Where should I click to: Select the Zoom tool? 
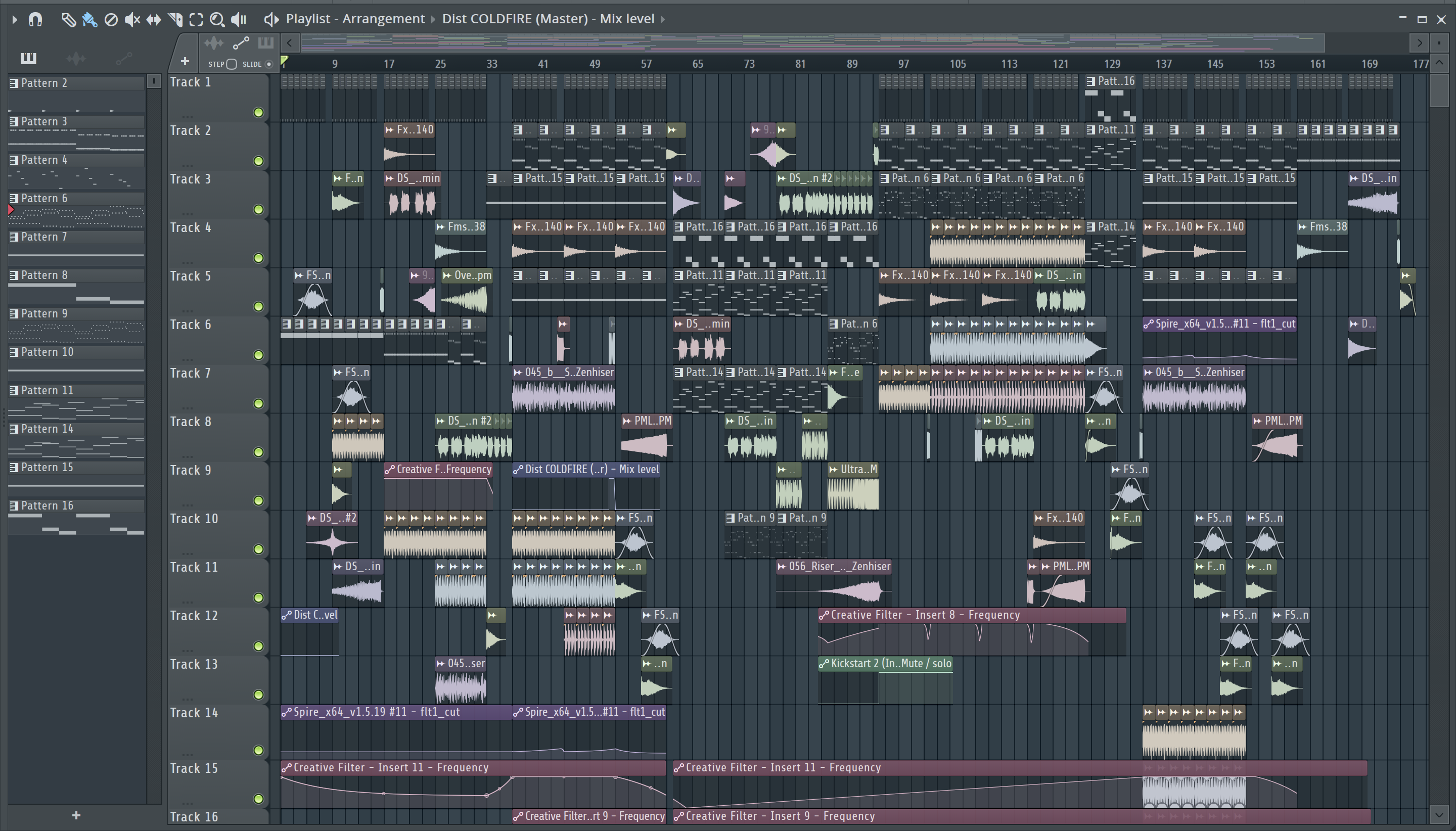(217, 19)
